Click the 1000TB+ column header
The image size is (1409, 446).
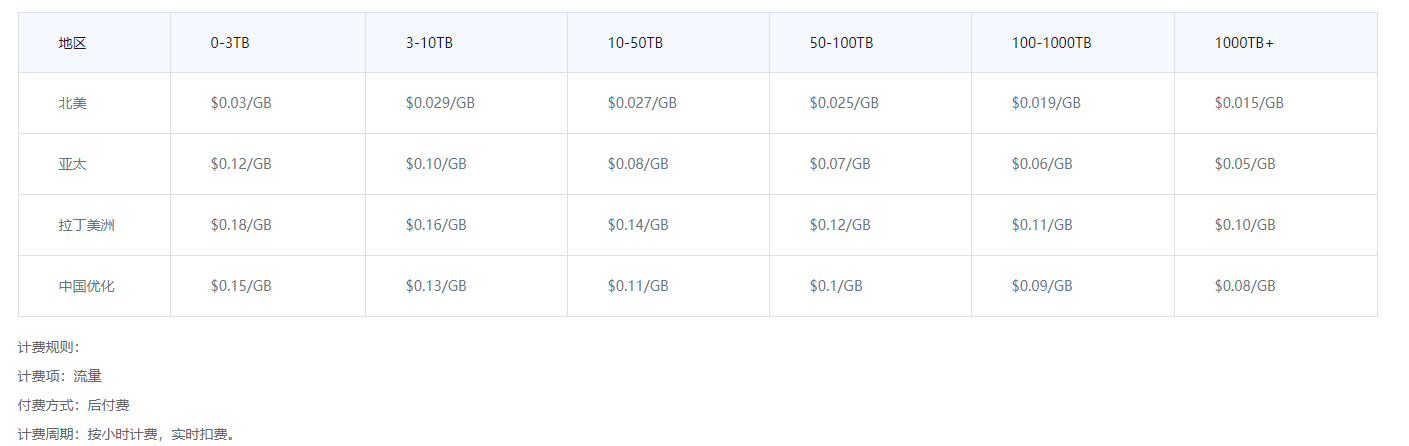pos(1244,43)
